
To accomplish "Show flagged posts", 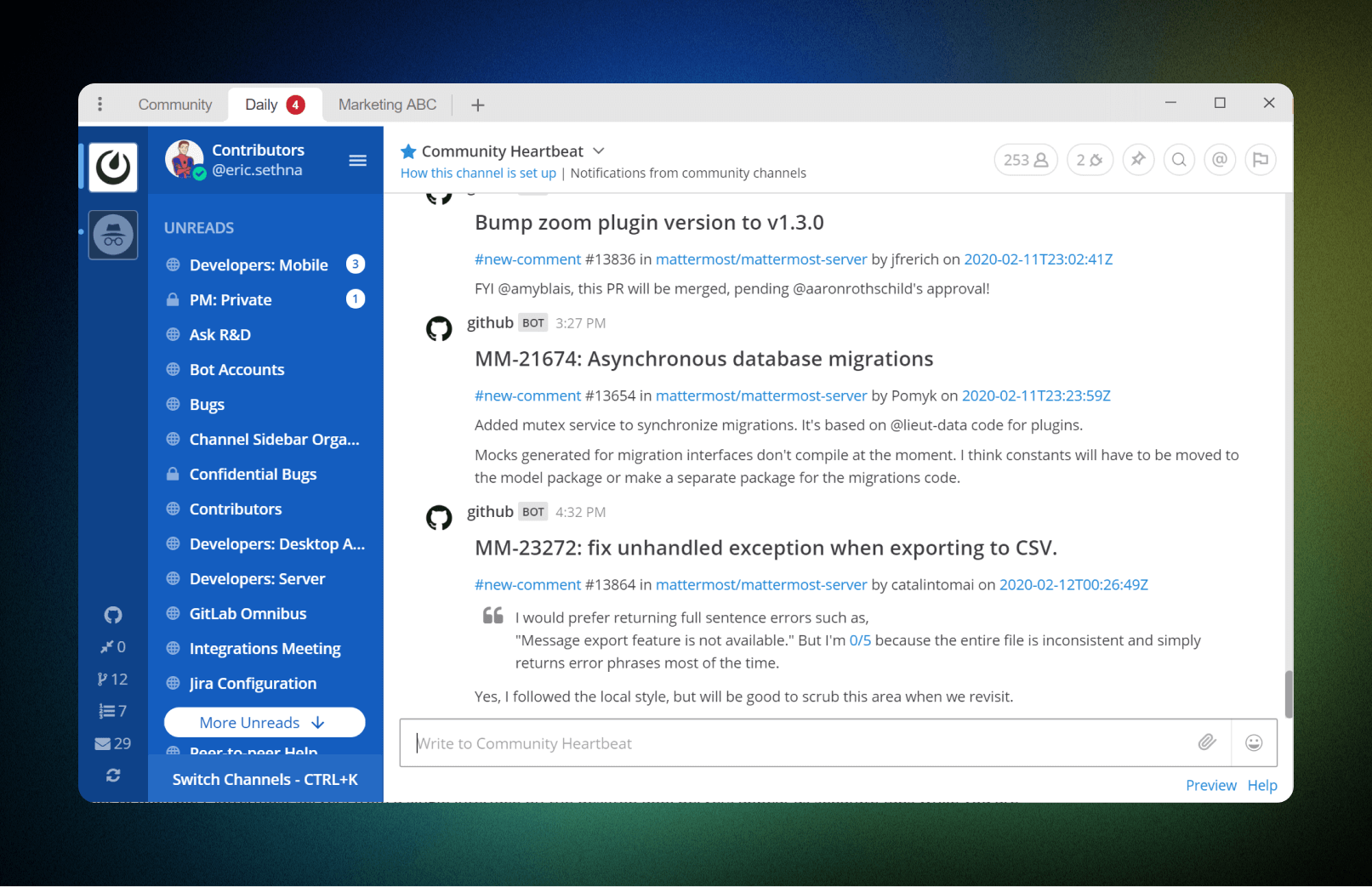I will click(x=1261, y=160).
